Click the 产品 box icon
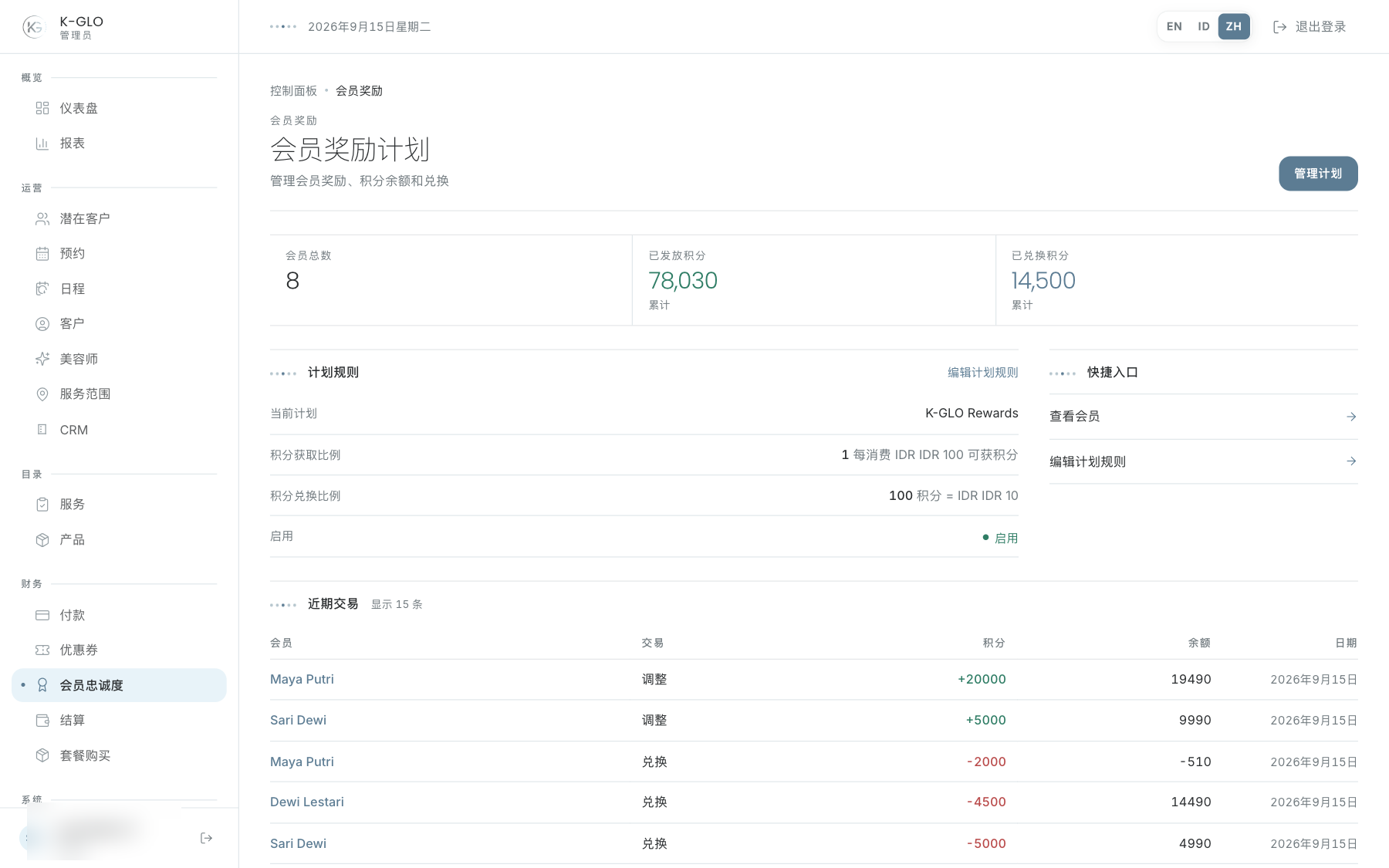 click(x=42, y=540)
